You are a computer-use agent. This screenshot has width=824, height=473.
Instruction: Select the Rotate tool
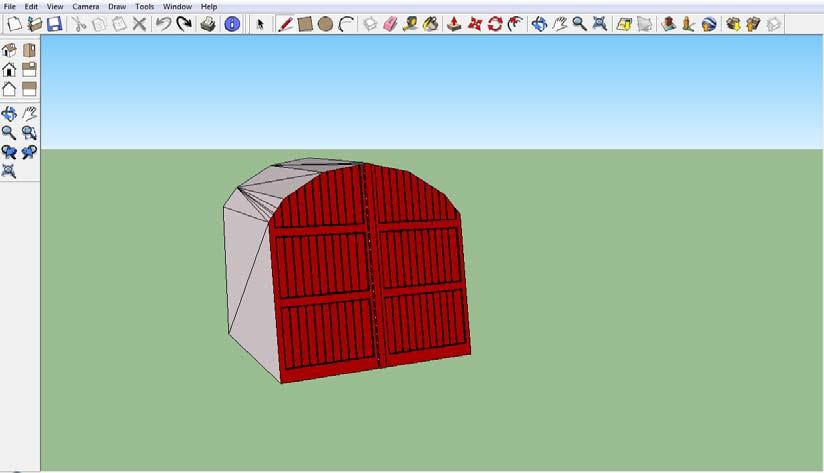pos(495,24)
